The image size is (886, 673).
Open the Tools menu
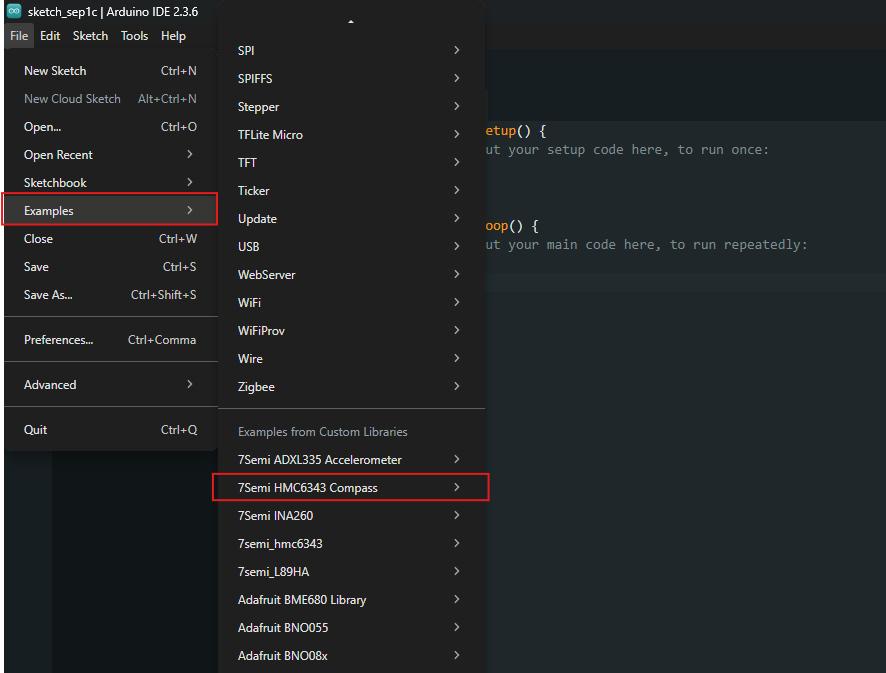pyautogui.click(x=134, y=36)
